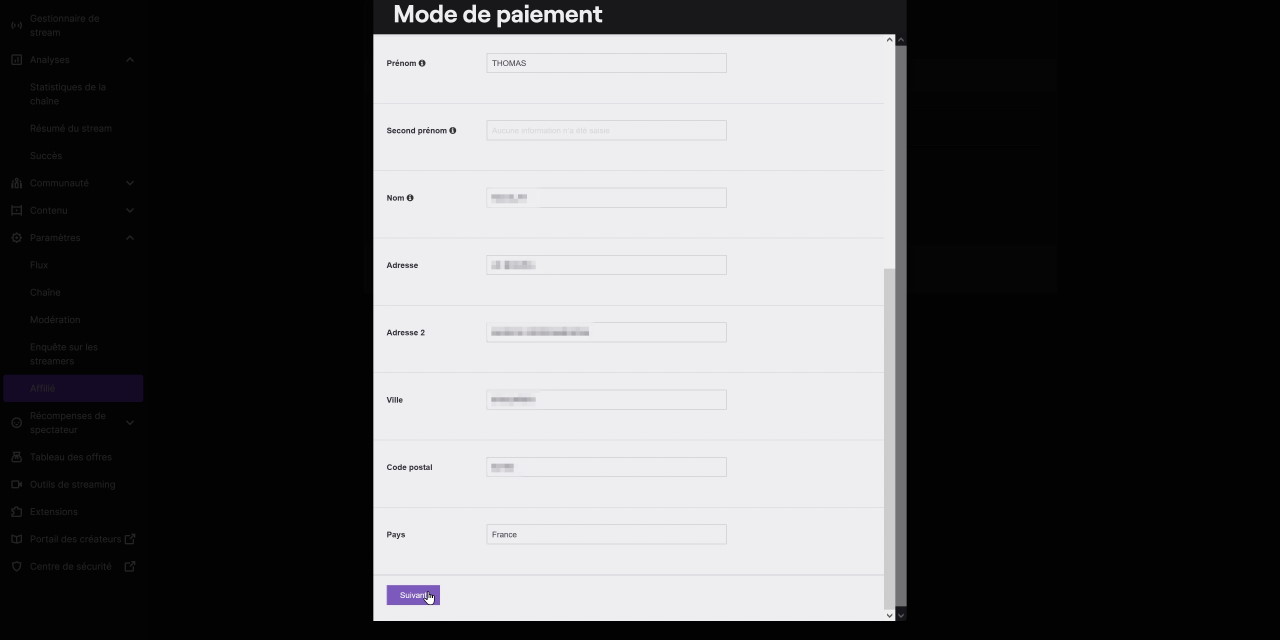Screen dimensions: 1280x640
Task: Click the Paramètres gear icon
Action: [16, 238]
